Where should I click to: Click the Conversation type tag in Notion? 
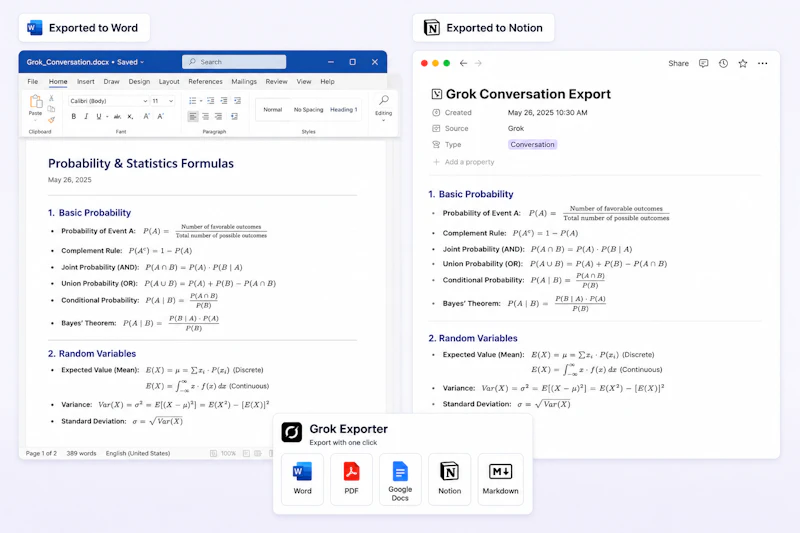coord(532,144)
